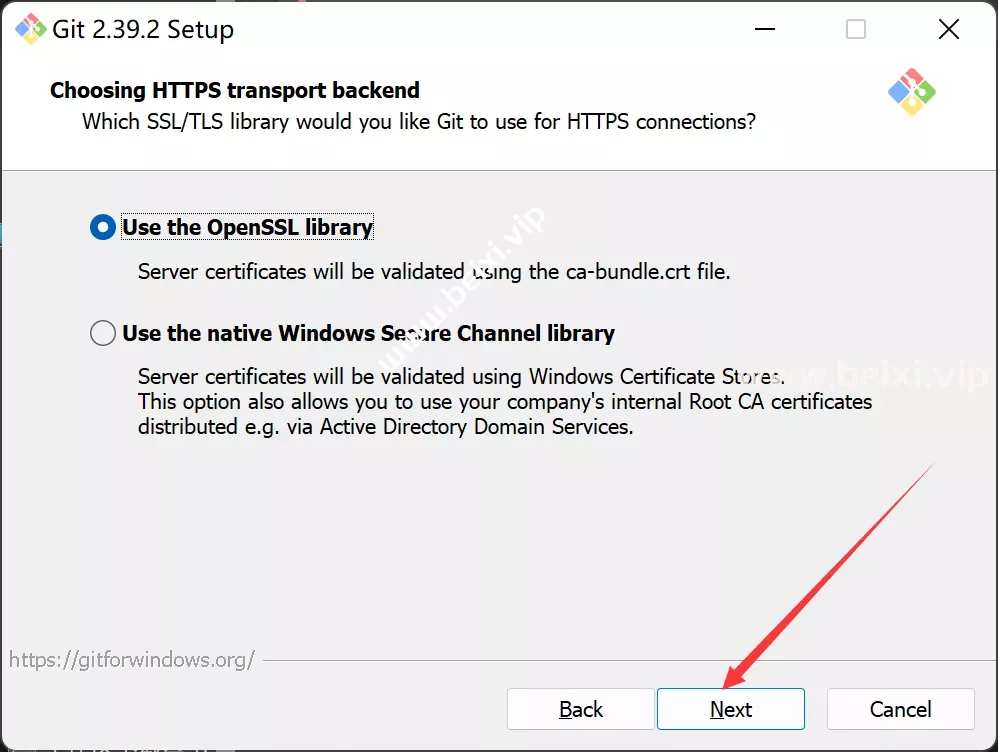Select native Windows Secure Channel radio button
The width and height of the screenshot is (998, 752).
point(102,333)
